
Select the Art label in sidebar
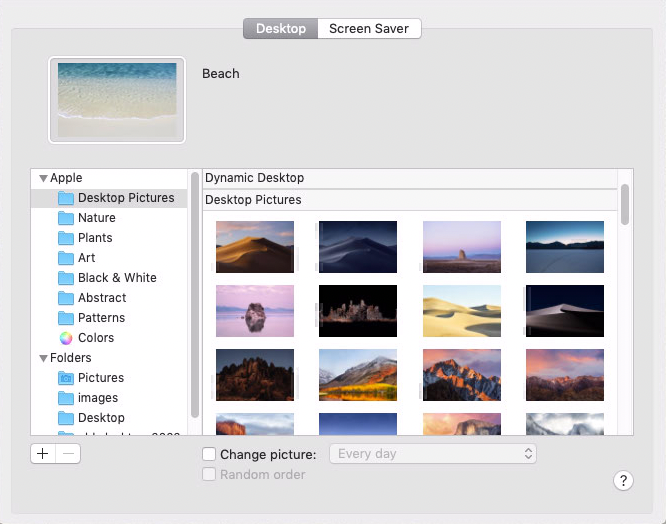87,258
